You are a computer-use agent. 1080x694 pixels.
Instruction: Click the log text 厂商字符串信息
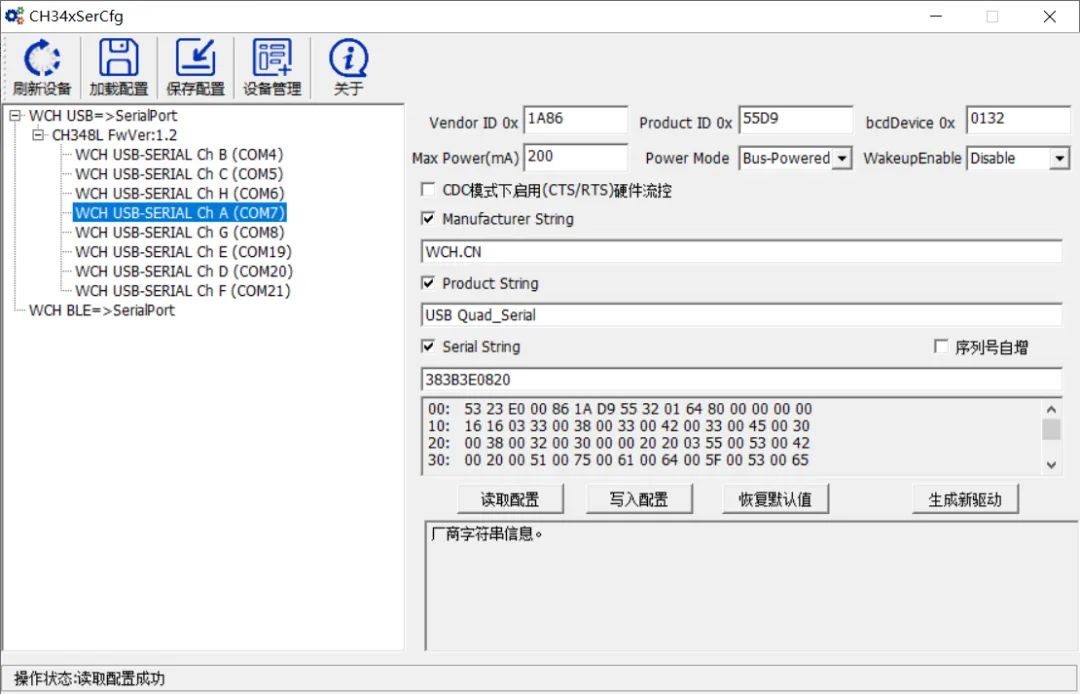click(486, 534)
